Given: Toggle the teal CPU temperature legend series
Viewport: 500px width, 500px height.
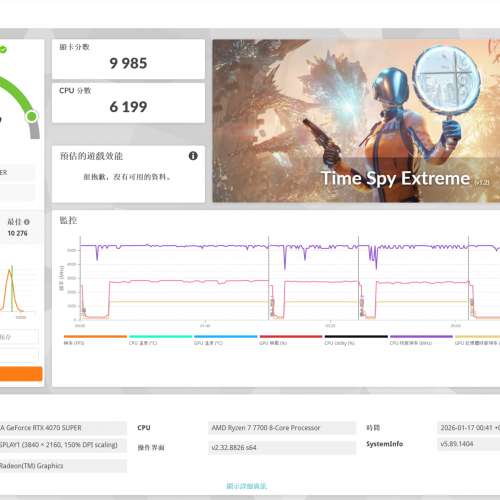Looking at the screenshot, I should [160, 340].
